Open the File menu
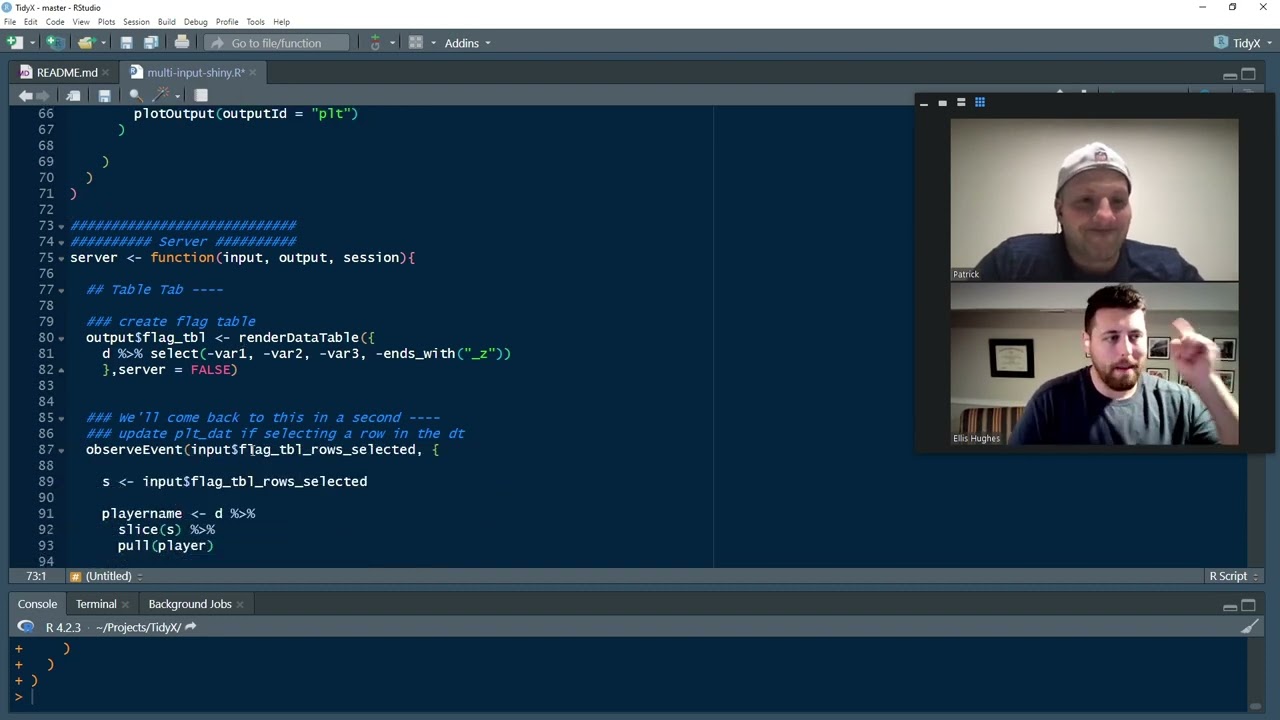 pyautogui.click(x=9, y=22)
